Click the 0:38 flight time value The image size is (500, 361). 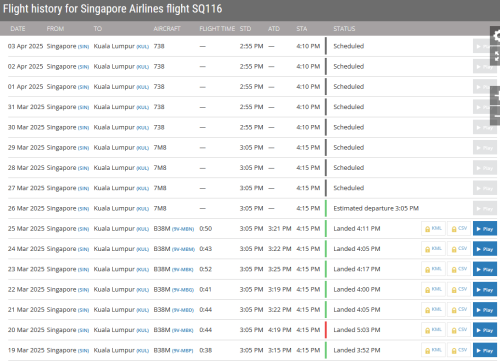pos(206,350)
